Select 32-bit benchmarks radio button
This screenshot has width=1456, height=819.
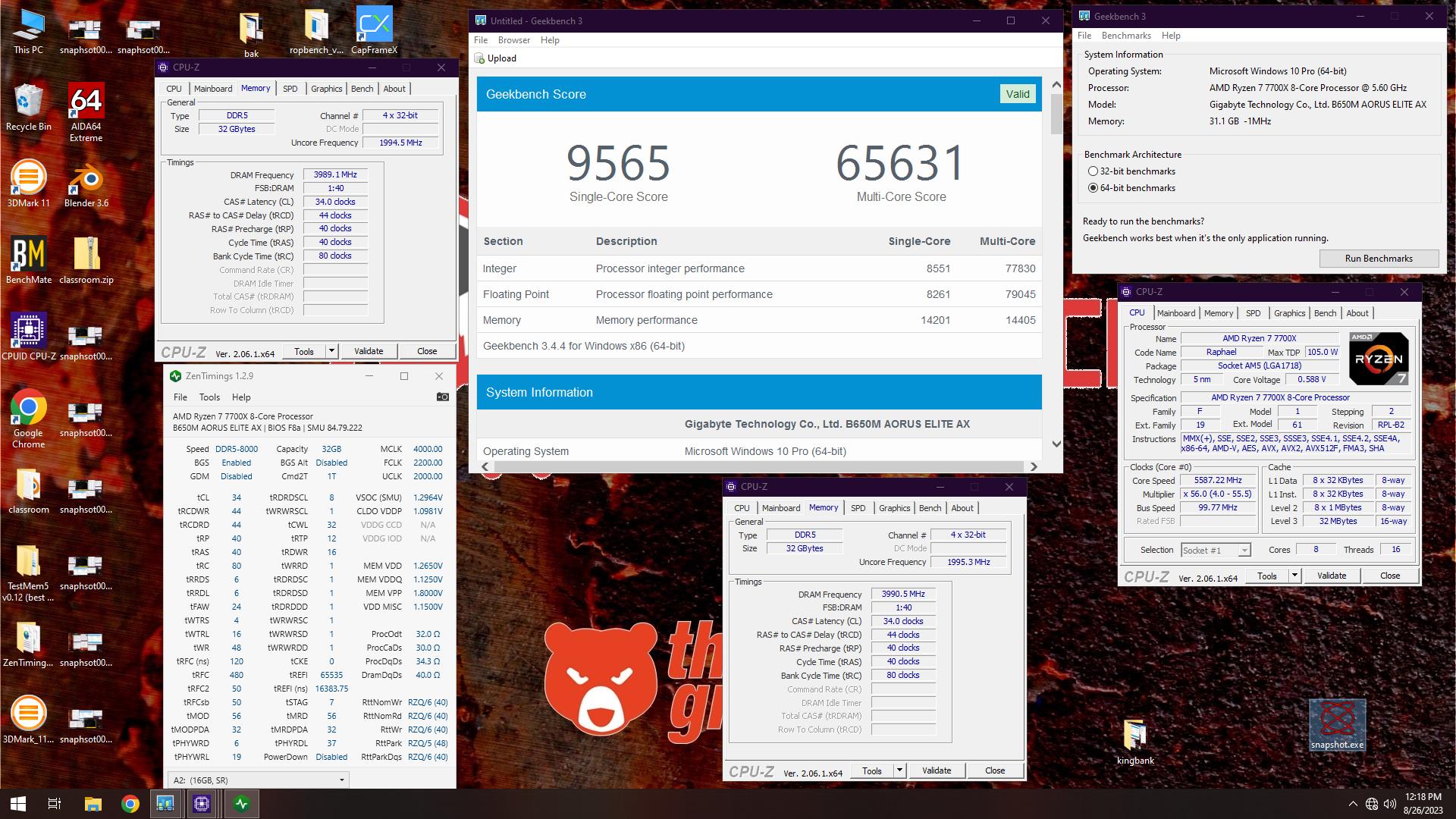[1093, 171]
